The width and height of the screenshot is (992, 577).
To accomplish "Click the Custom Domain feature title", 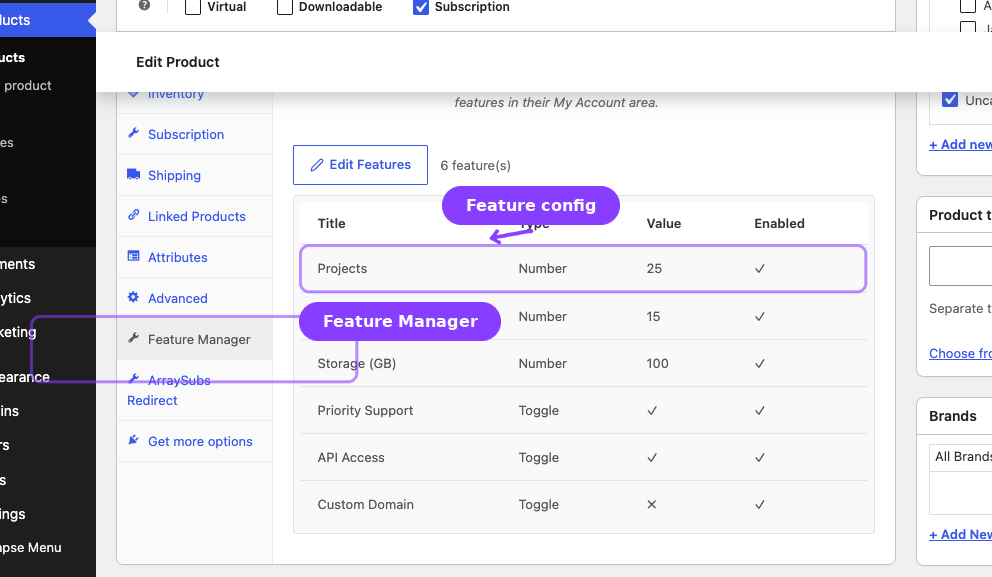I will tap(366, 504).
